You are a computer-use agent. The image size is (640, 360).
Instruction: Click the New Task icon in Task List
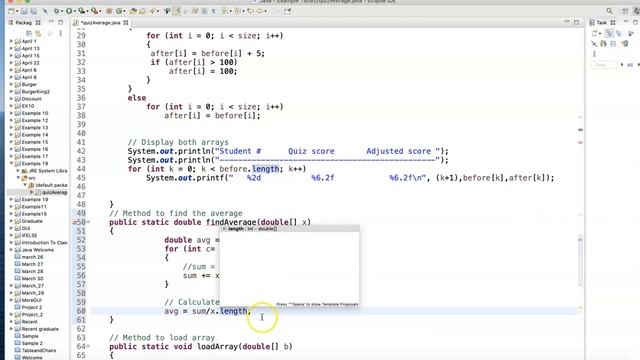[x=594, y=33]
